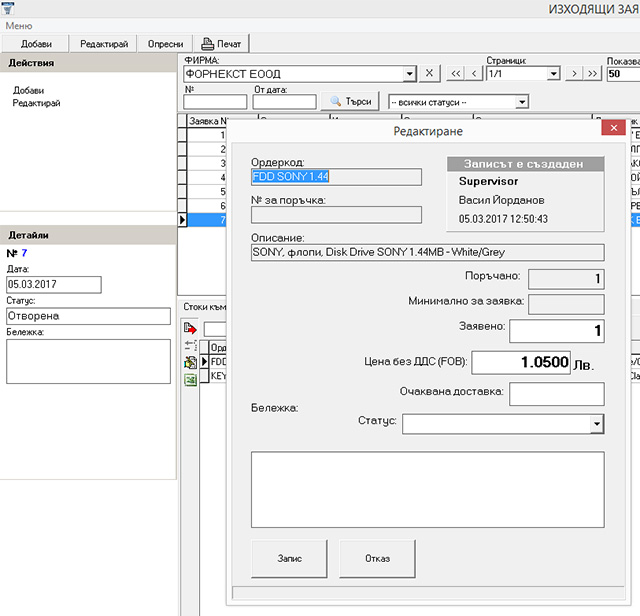This screenshot has height=616, width=640.
Task: Click the goods filter input beside red arrow icon
Action: coord(215,329)
